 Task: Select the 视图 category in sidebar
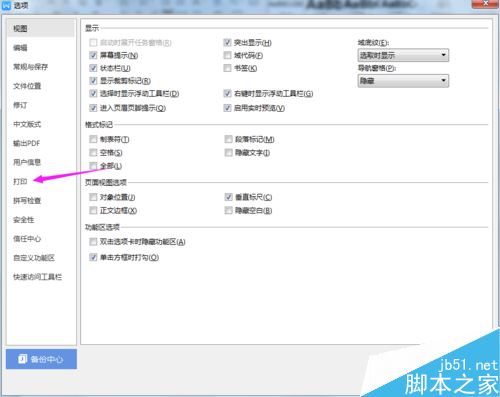40,29
